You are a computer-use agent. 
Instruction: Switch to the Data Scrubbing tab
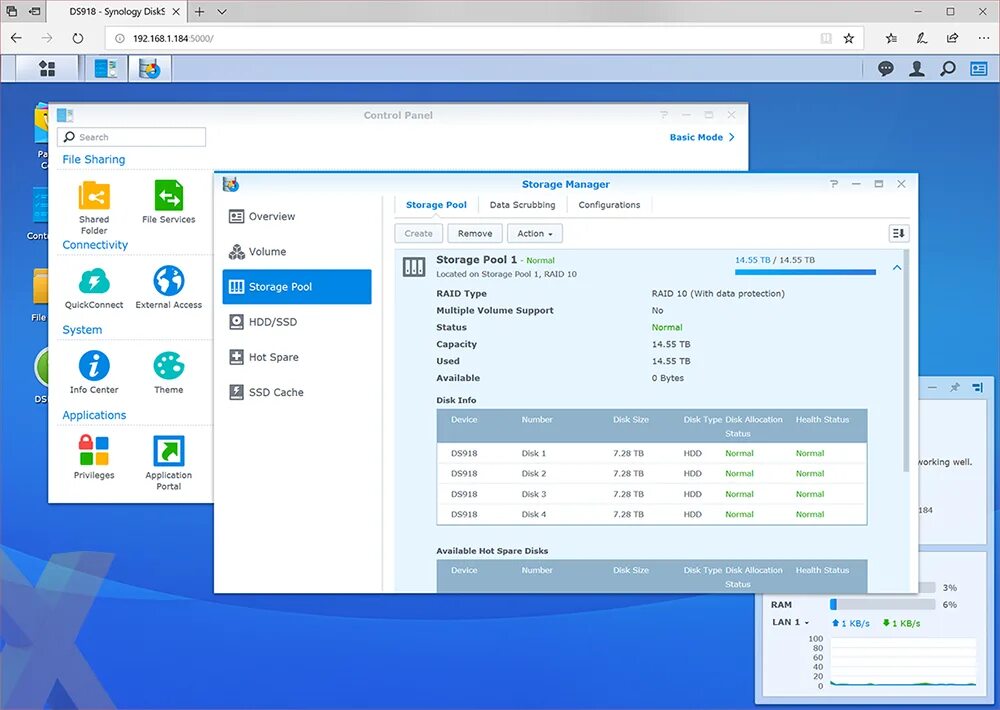coord(522,205)
